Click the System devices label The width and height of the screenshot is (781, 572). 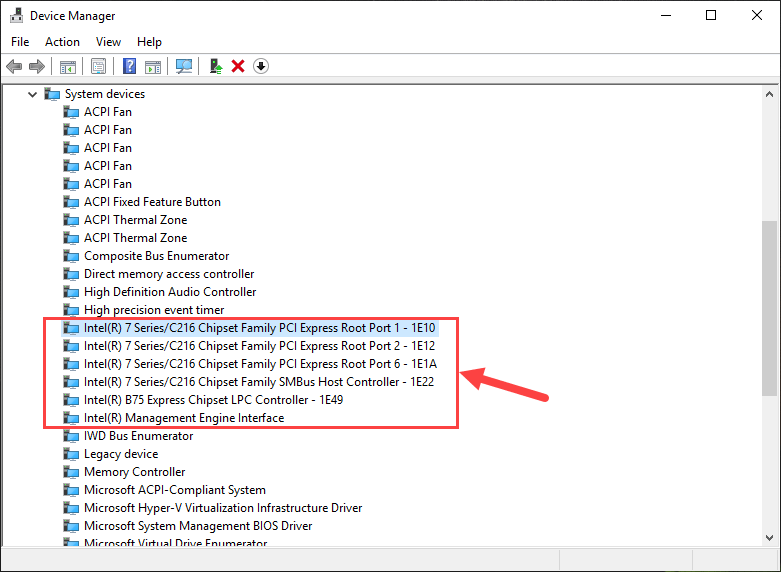[x=105, y=94]
